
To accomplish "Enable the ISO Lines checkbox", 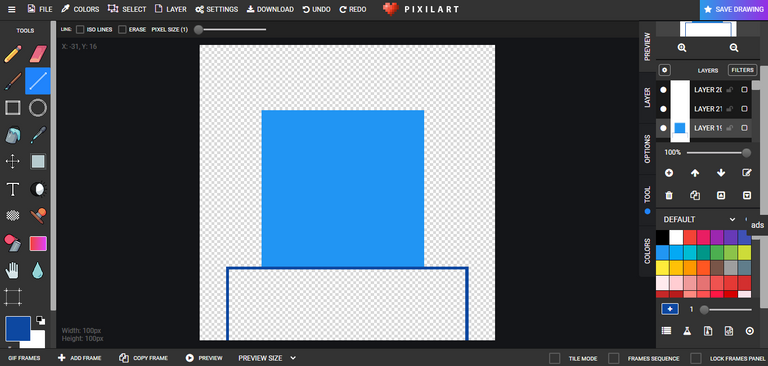I will (x=80, y=29).
